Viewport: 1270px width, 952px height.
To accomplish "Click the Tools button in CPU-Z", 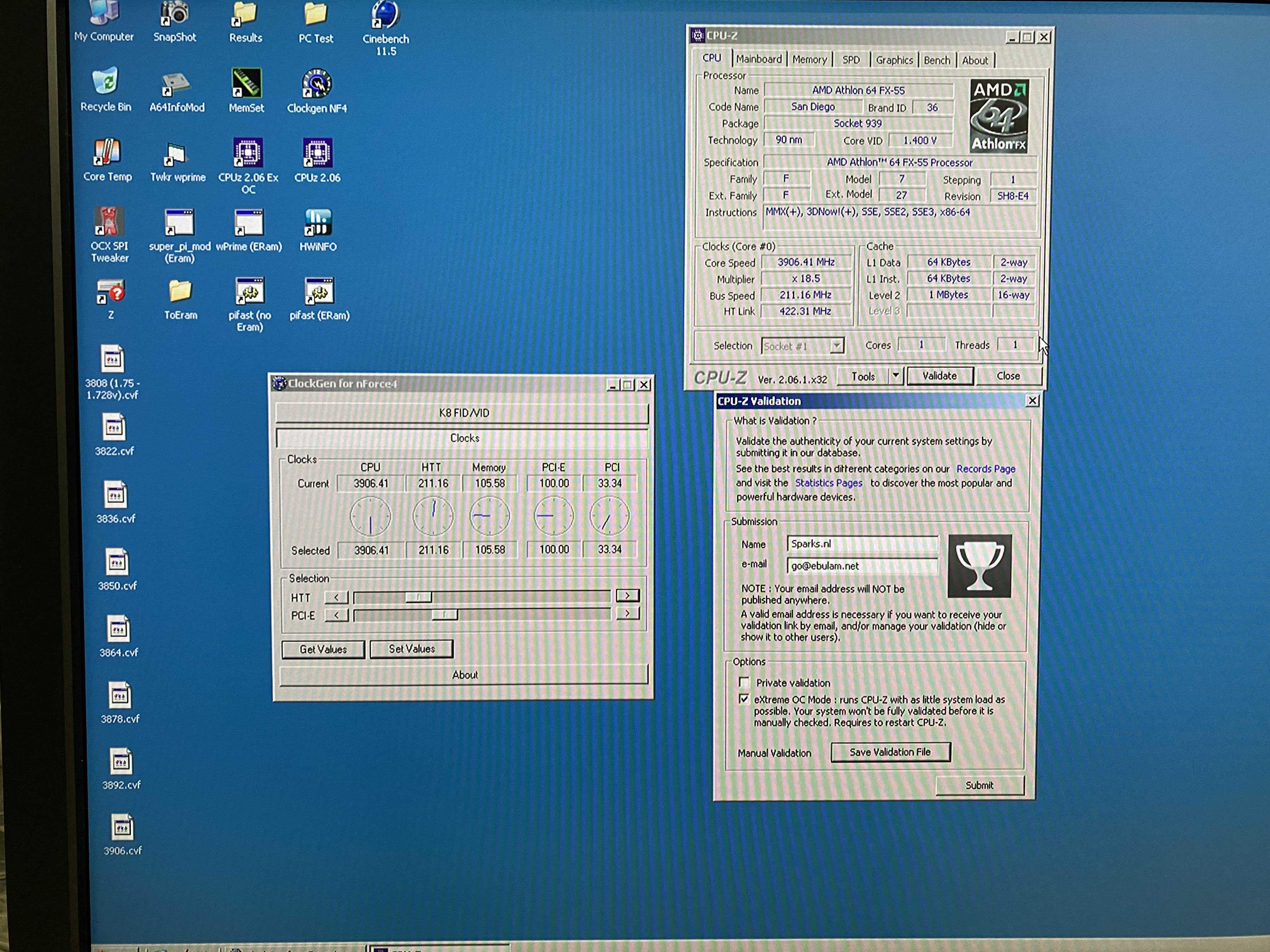I will click(863, 377).
